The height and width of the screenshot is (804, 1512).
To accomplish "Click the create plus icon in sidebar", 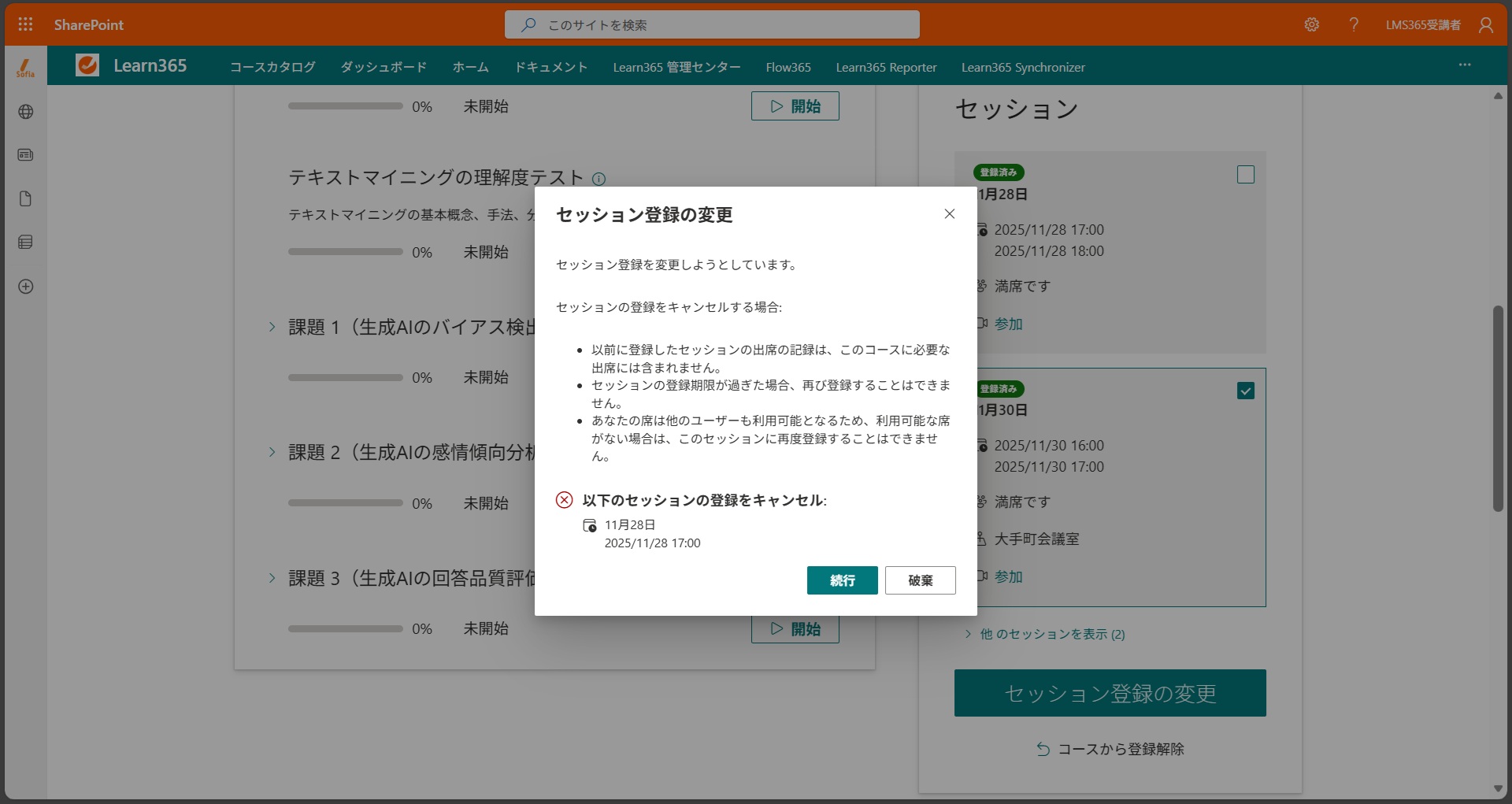I will coord(26,287).
